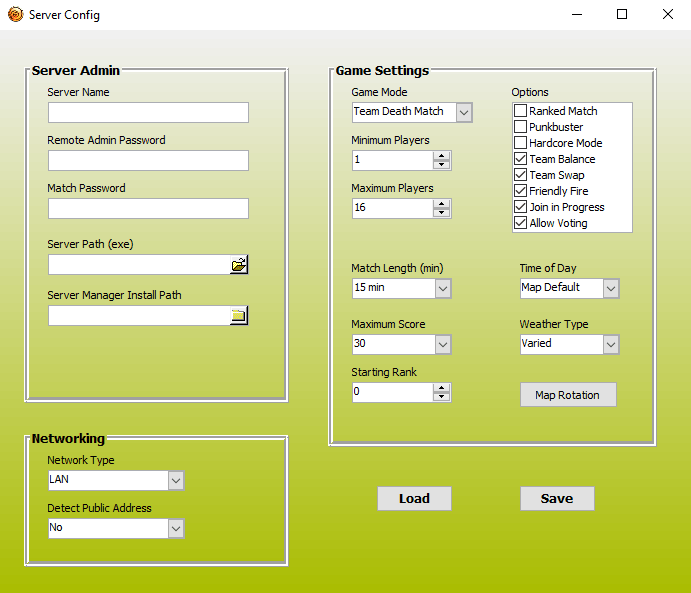
Task: Click the Server Manager Install Path folder icon
Action: tap(239, 316)
